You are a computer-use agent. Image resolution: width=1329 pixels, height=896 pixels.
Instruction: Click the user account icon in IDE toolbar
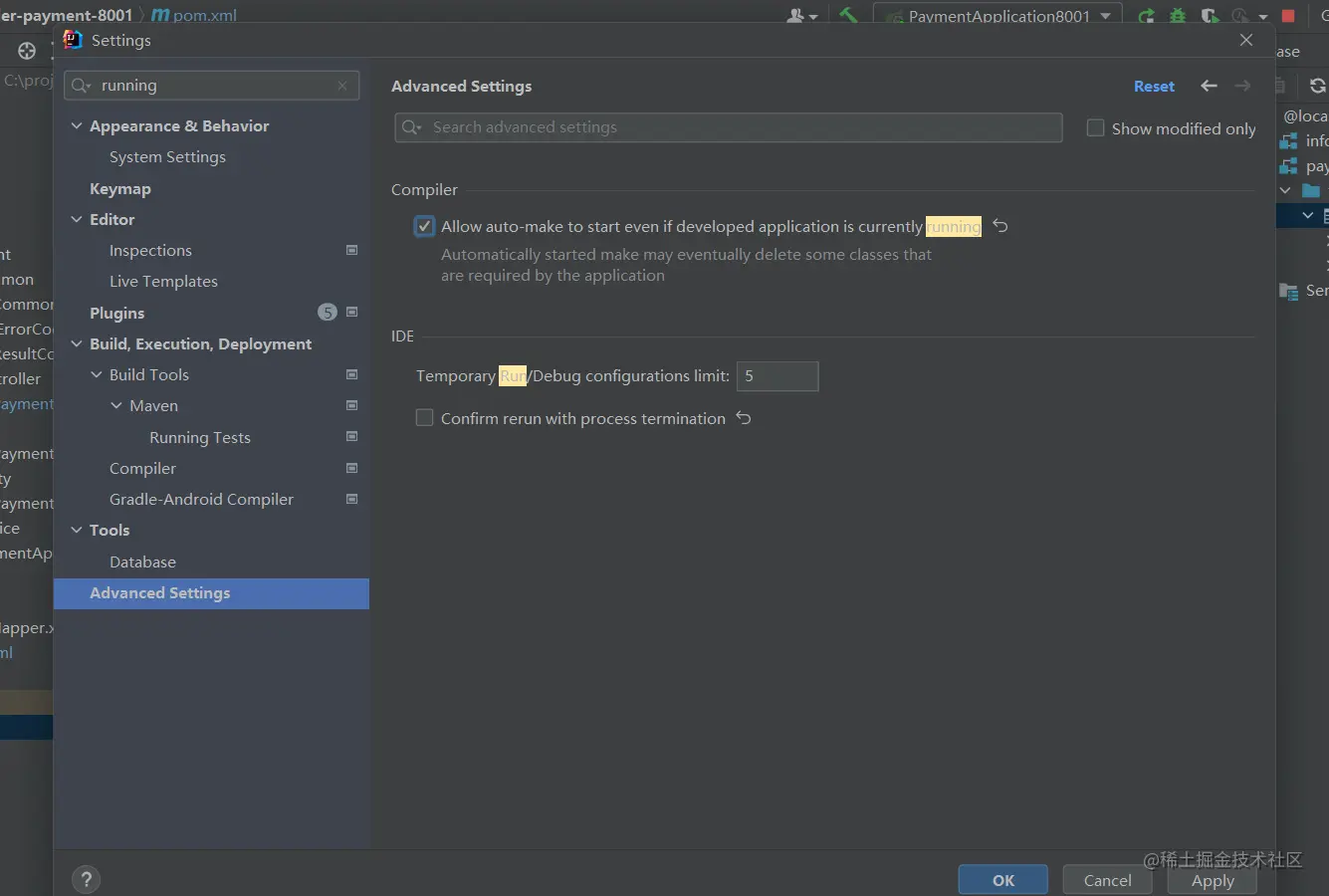tap(795, 16)
